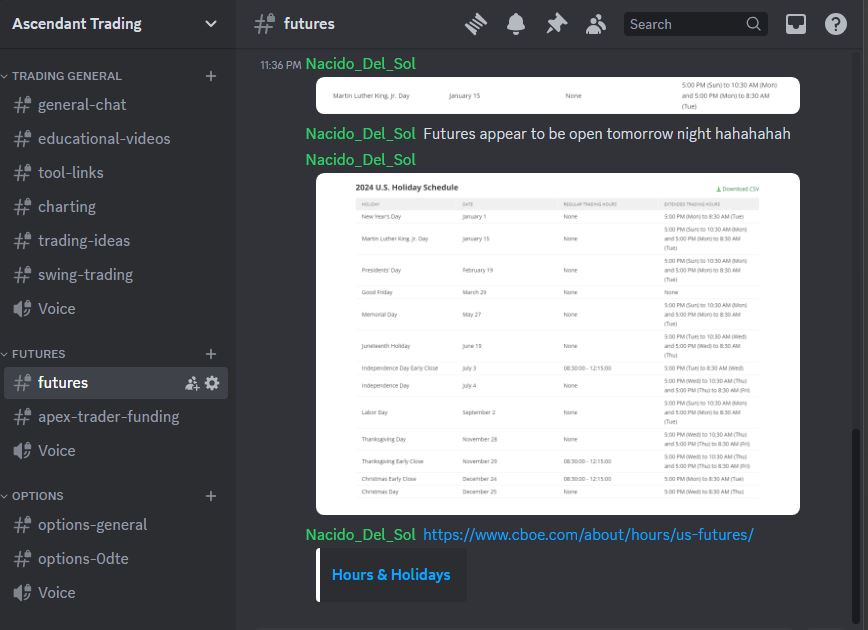The height and width of the screenshot is (630, 868).
Task: Collapse the OPTIONS category
Action: point(37,496)
